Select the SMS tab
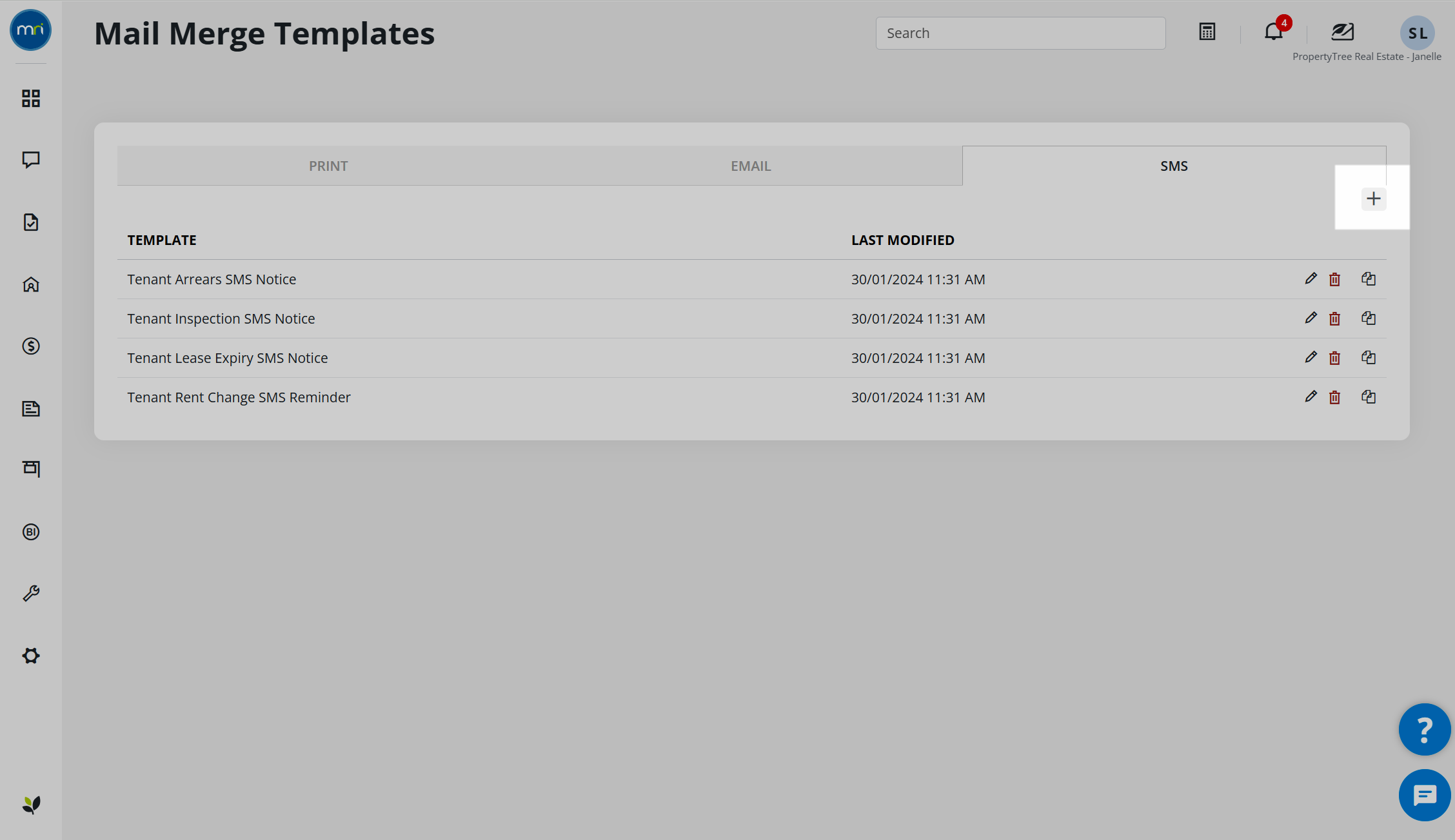The width and height of the screenshot is (1455, 840). 1174,166
